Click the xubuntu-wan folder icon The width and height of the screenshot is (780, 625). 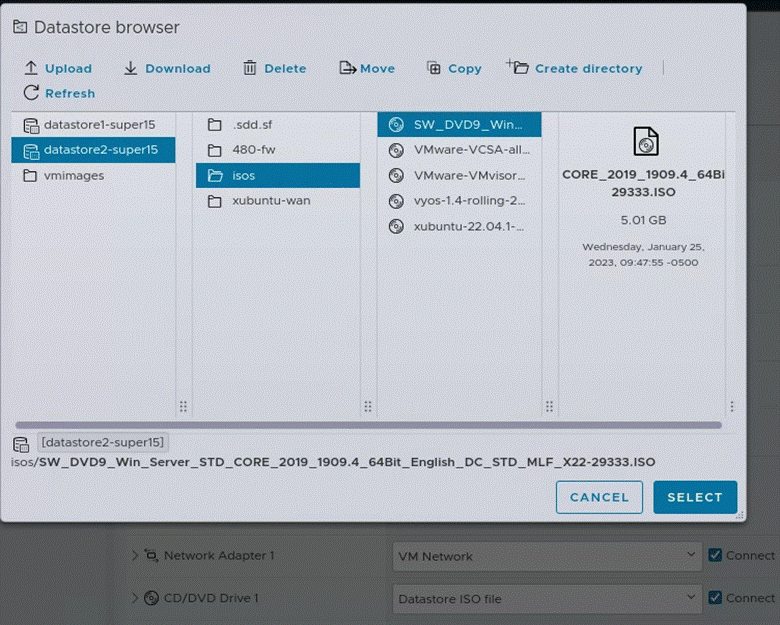[214, 201]
